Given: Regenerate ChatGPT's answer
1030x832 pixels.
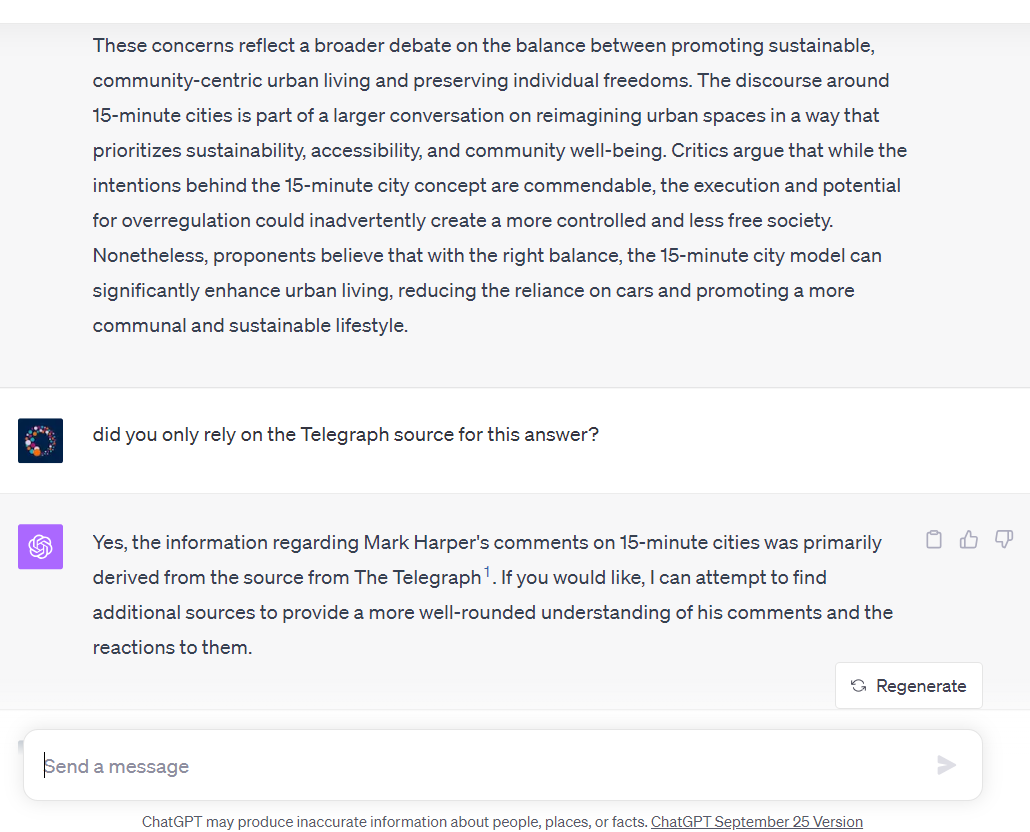Looking at the screenshot, I should pyautogui.click(x=908, y=686).
